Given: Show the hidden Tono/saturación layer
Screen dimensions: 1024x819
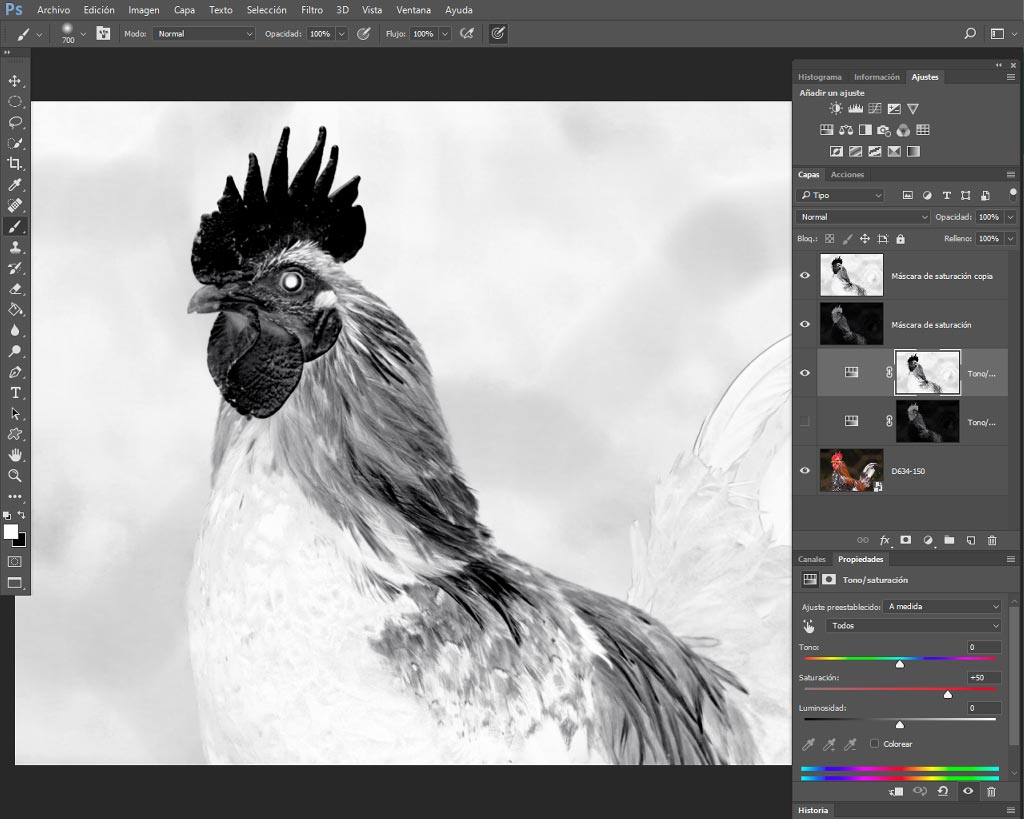Looking at the screenshot, I should pos(805,421).
